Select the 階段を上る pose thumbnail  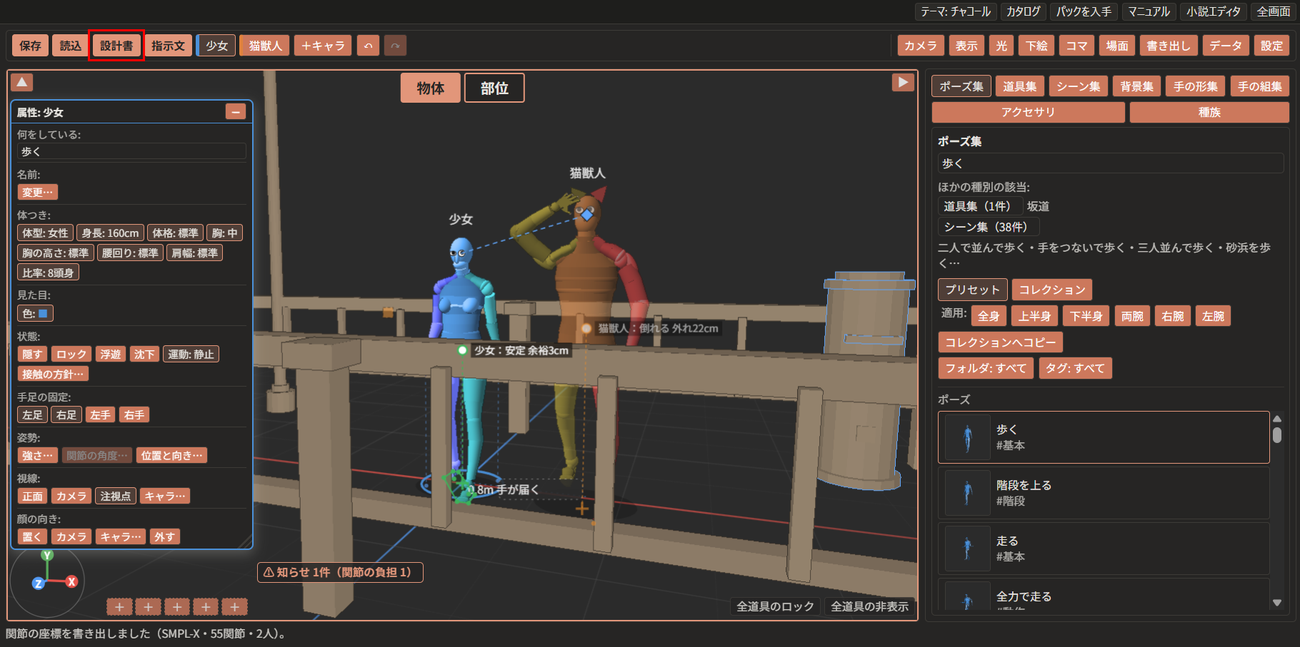(967, 493)
